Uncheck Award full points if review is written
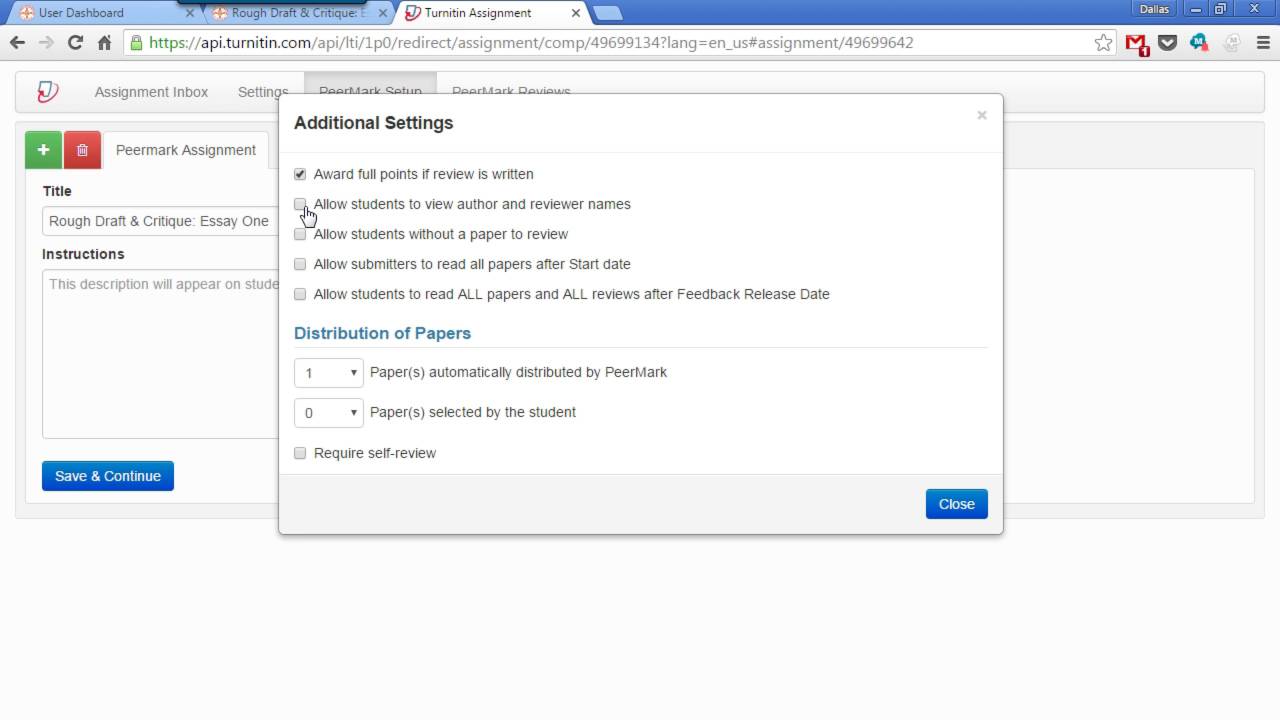 (x=300, y=174)
